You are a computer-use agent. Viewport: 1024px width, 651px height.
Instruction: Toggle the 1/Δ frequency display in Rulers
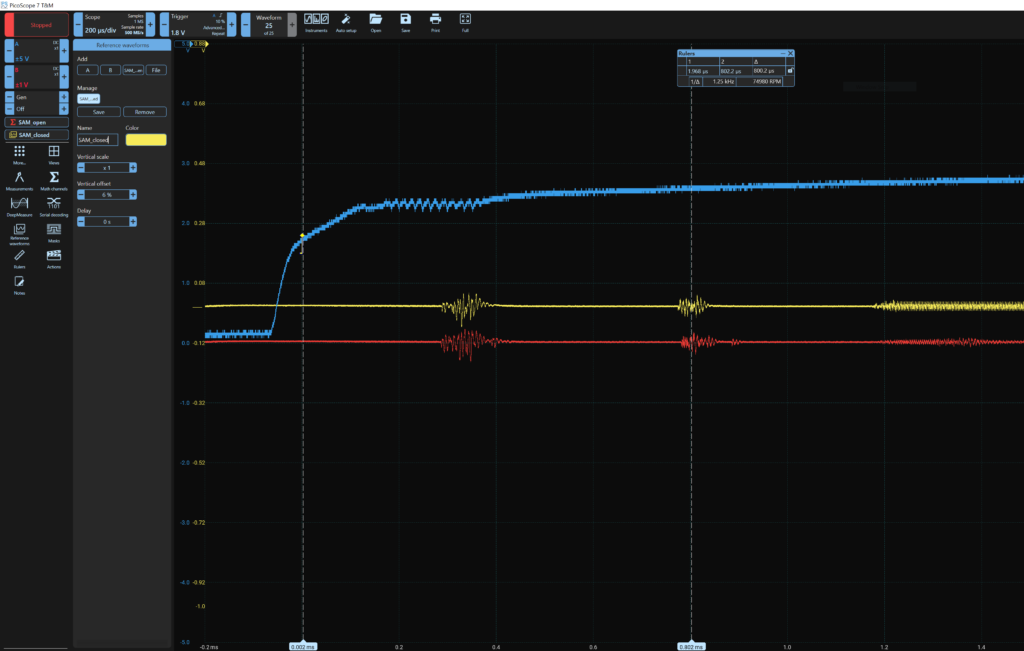pyautogui.click(x=695, y=81)
